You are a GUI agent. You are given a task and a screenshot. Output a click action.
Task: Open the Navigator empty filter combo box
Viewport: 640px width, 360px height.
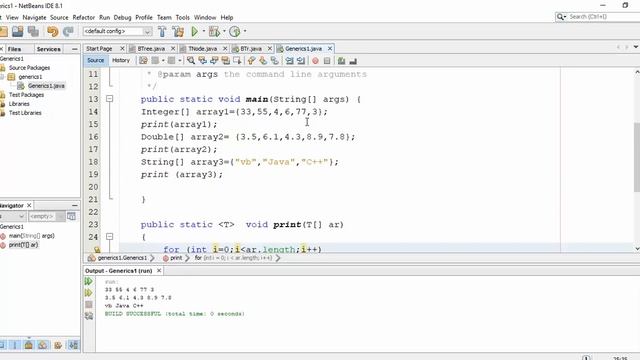pyautogui.click(x=46, y=216)
